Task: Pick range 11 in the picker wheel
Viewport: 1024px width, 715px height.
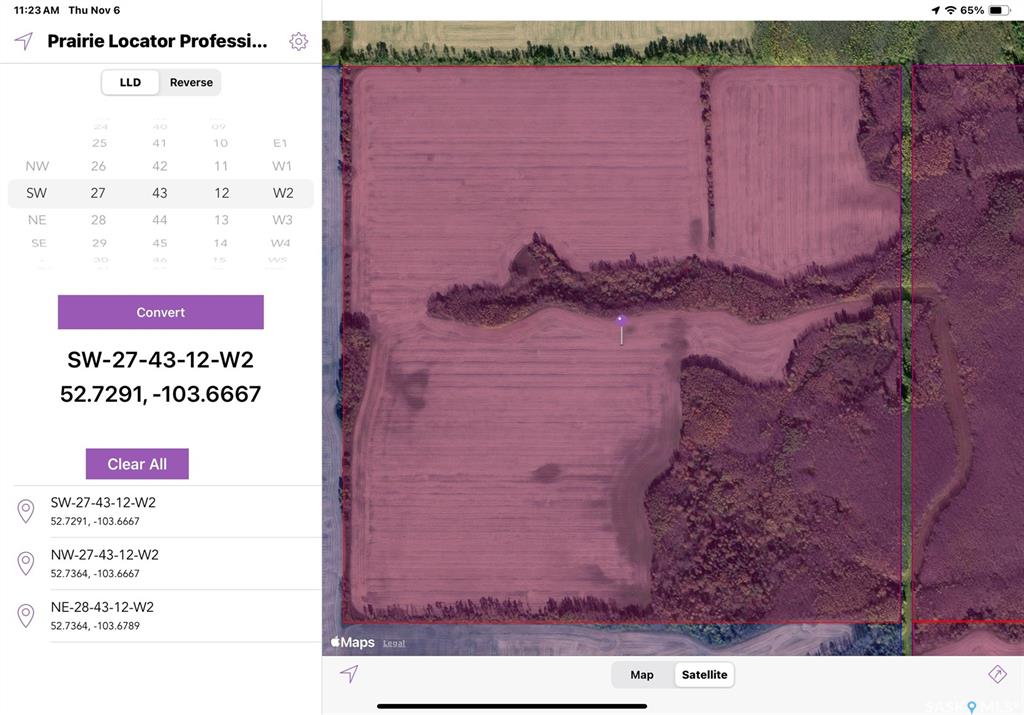Action: [220, 166]
